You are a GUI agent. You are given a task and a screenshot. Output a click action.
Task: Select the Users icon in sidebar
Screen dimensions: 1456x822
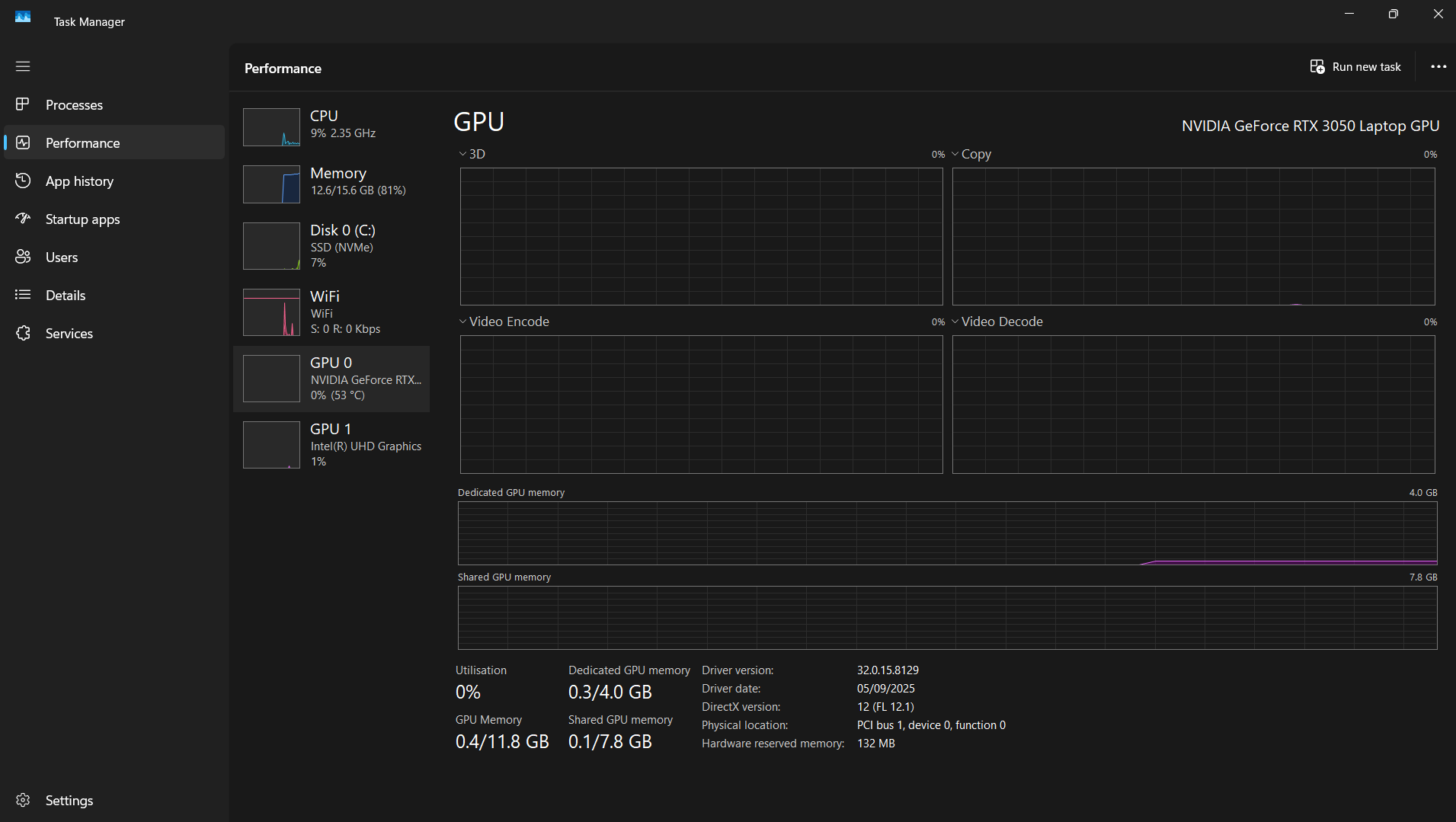point(23,257)
